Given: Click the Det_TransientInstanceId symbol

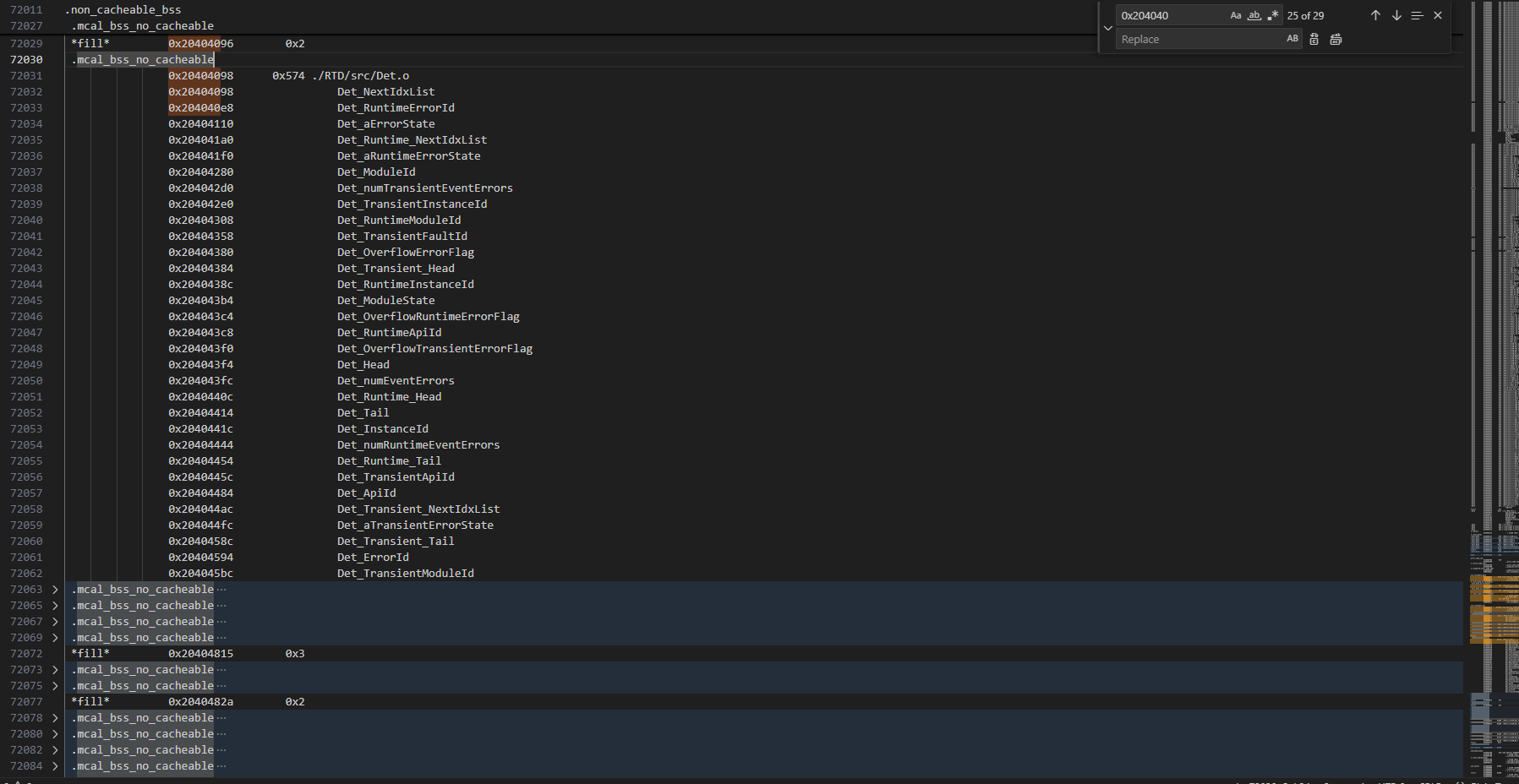Looking at the screenshot, I should coord(413,204).
